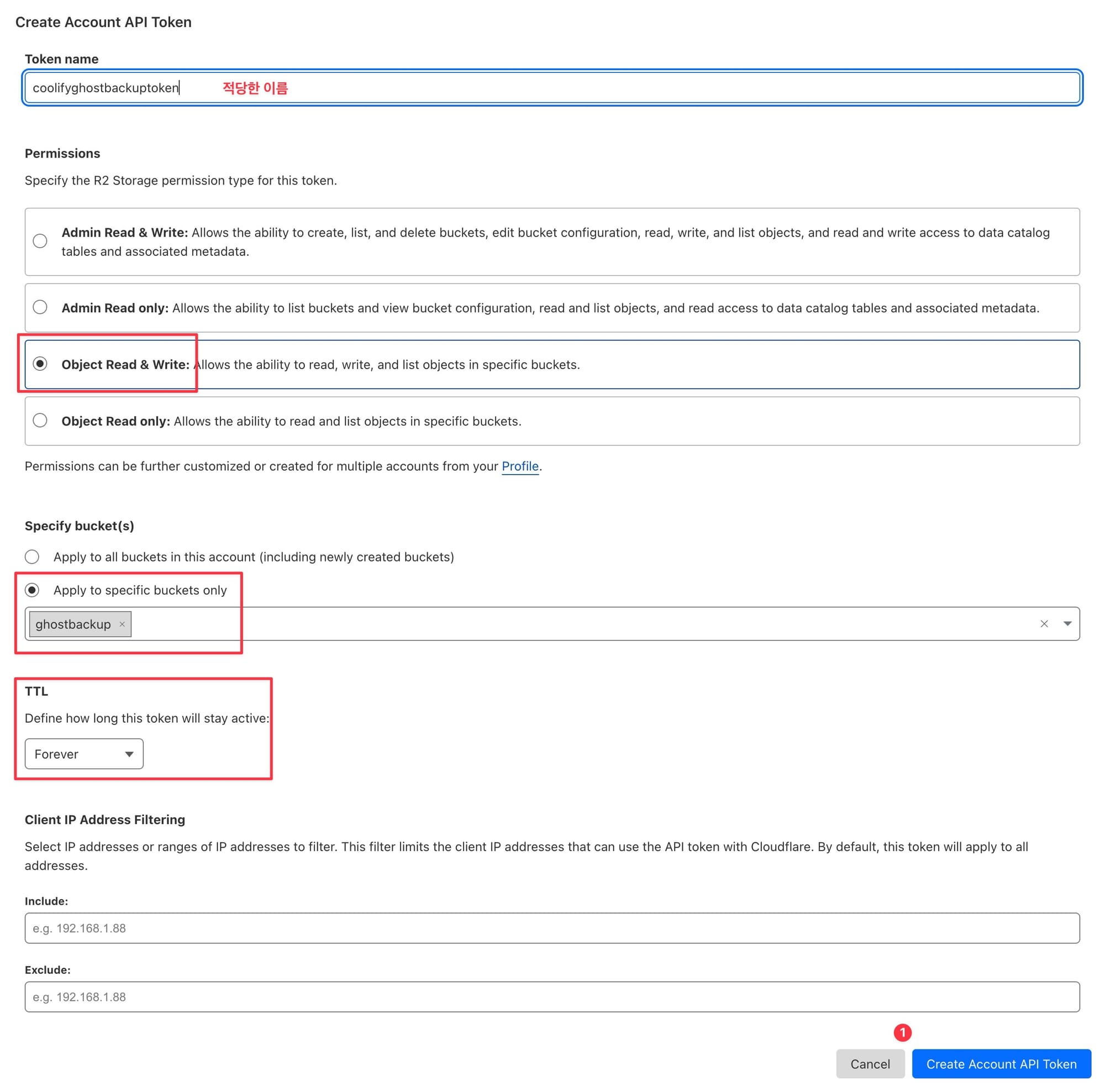Viewport: 1105px width, 1092px height.
Task: Clear all selected buckets in dropdown
Action: pyautogui.click(x=1044, y=623)
